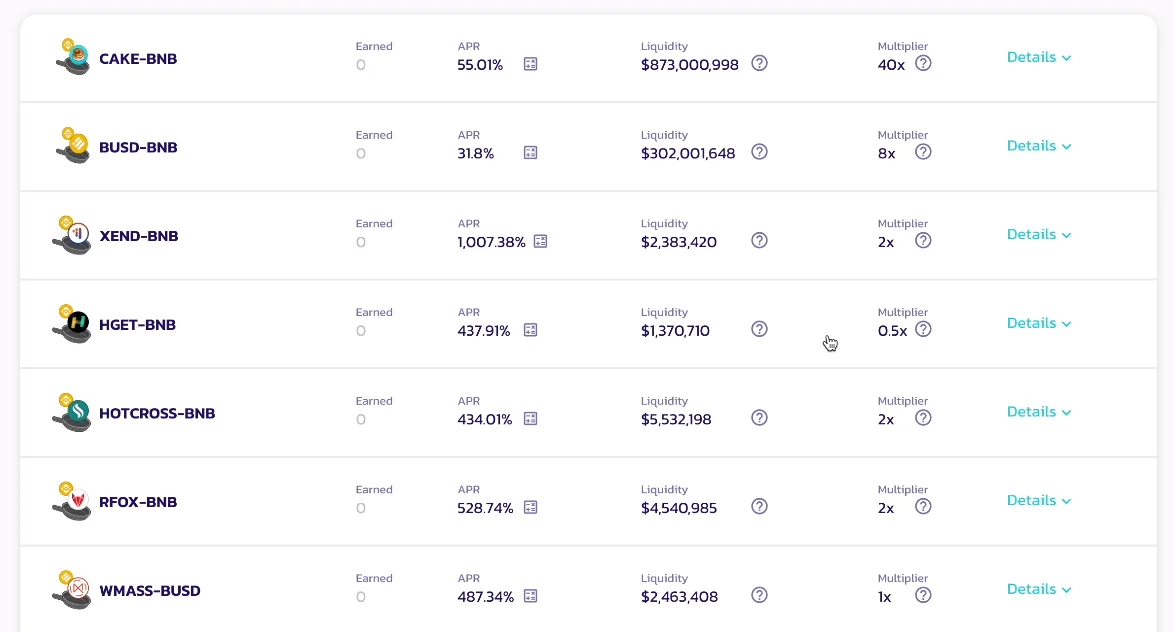This screenshot has height=632, width=1174.
Task: Open APR calculator for CAKE-BNB
Action: tap(530, 64)
